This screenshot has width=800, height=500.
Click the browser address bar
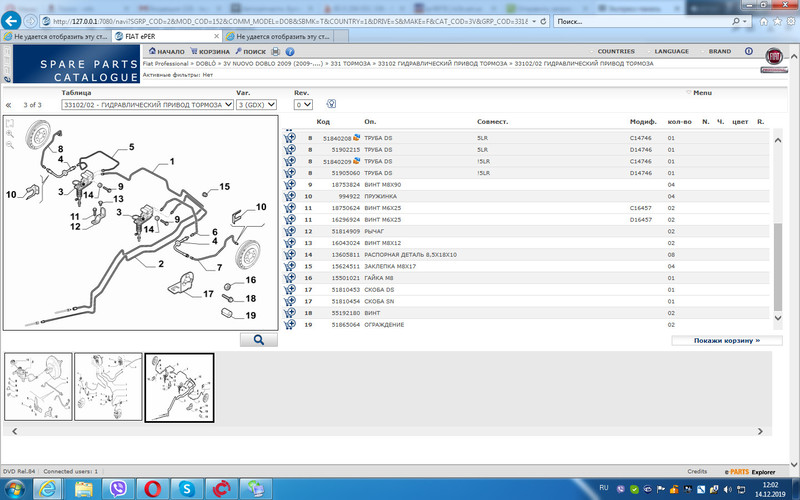pos(290,21)
